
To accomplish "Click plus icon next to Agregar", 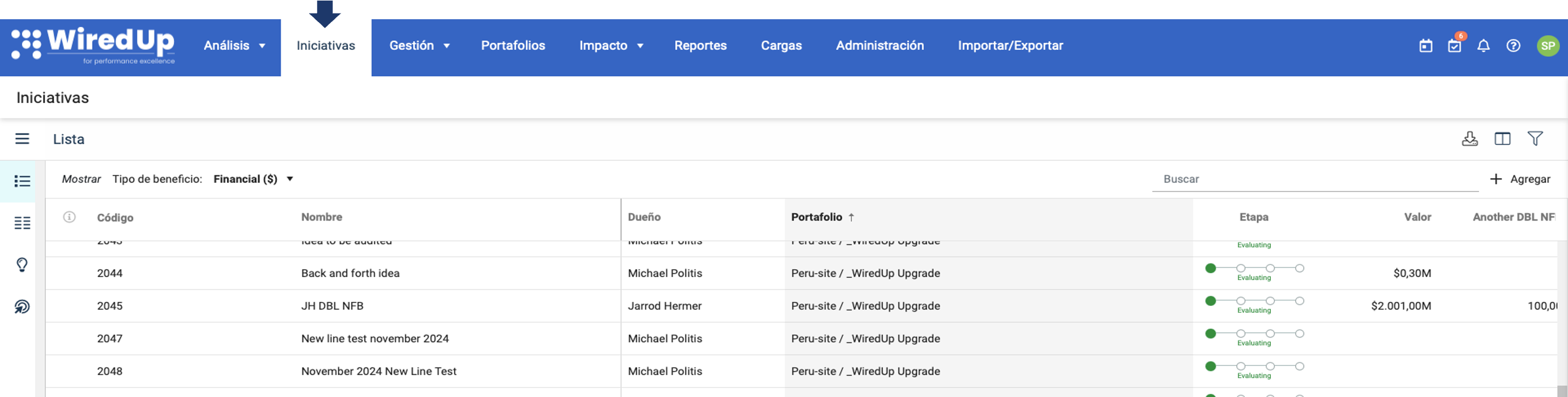I will (x=1496, y=179).
